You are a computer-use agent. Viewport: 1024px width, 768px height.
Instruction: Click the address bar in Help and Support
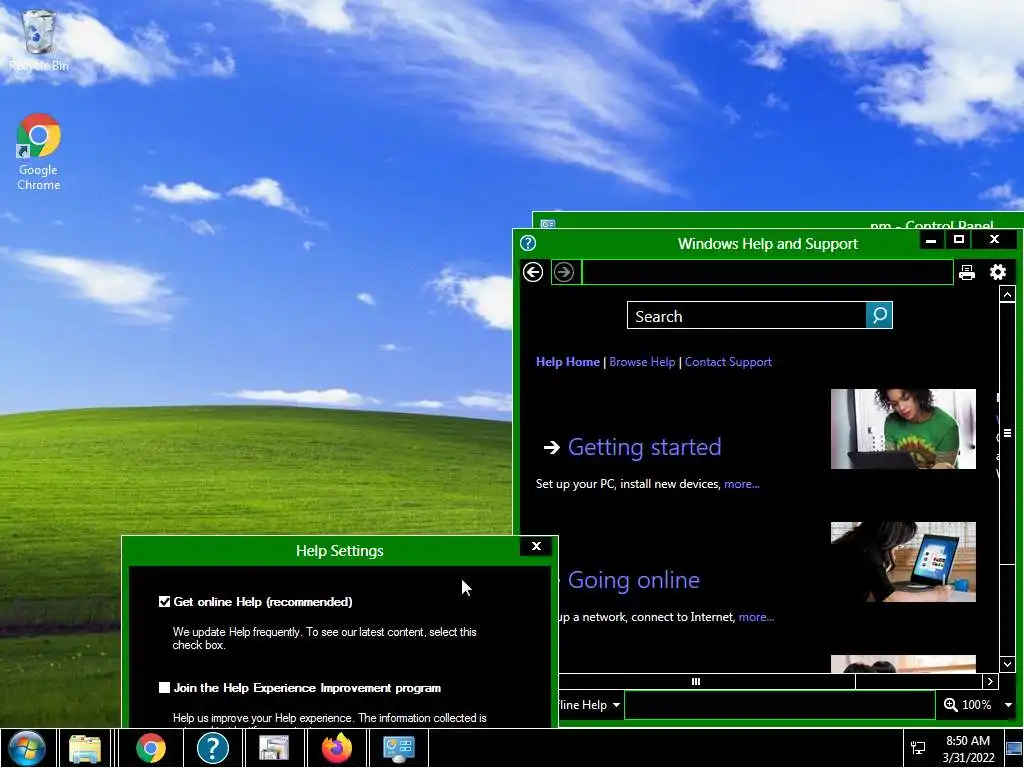tap(767, 272)
